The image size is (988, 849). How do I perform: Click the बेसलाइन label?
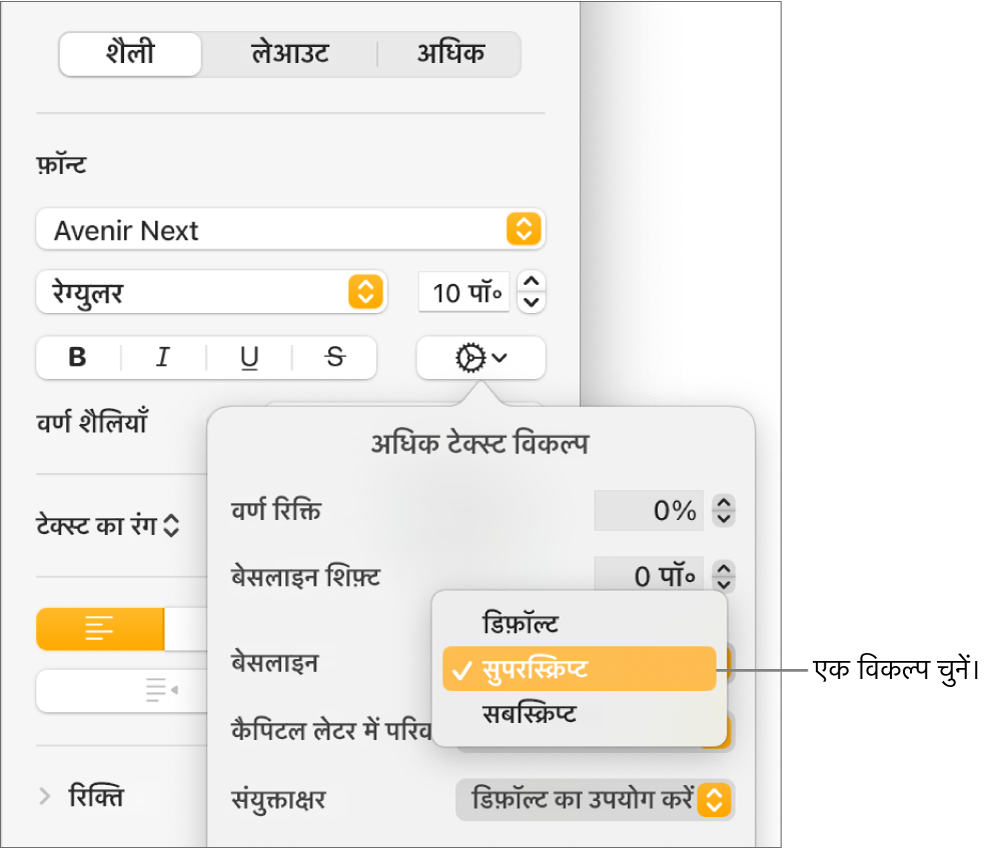(x=275, y=663)
